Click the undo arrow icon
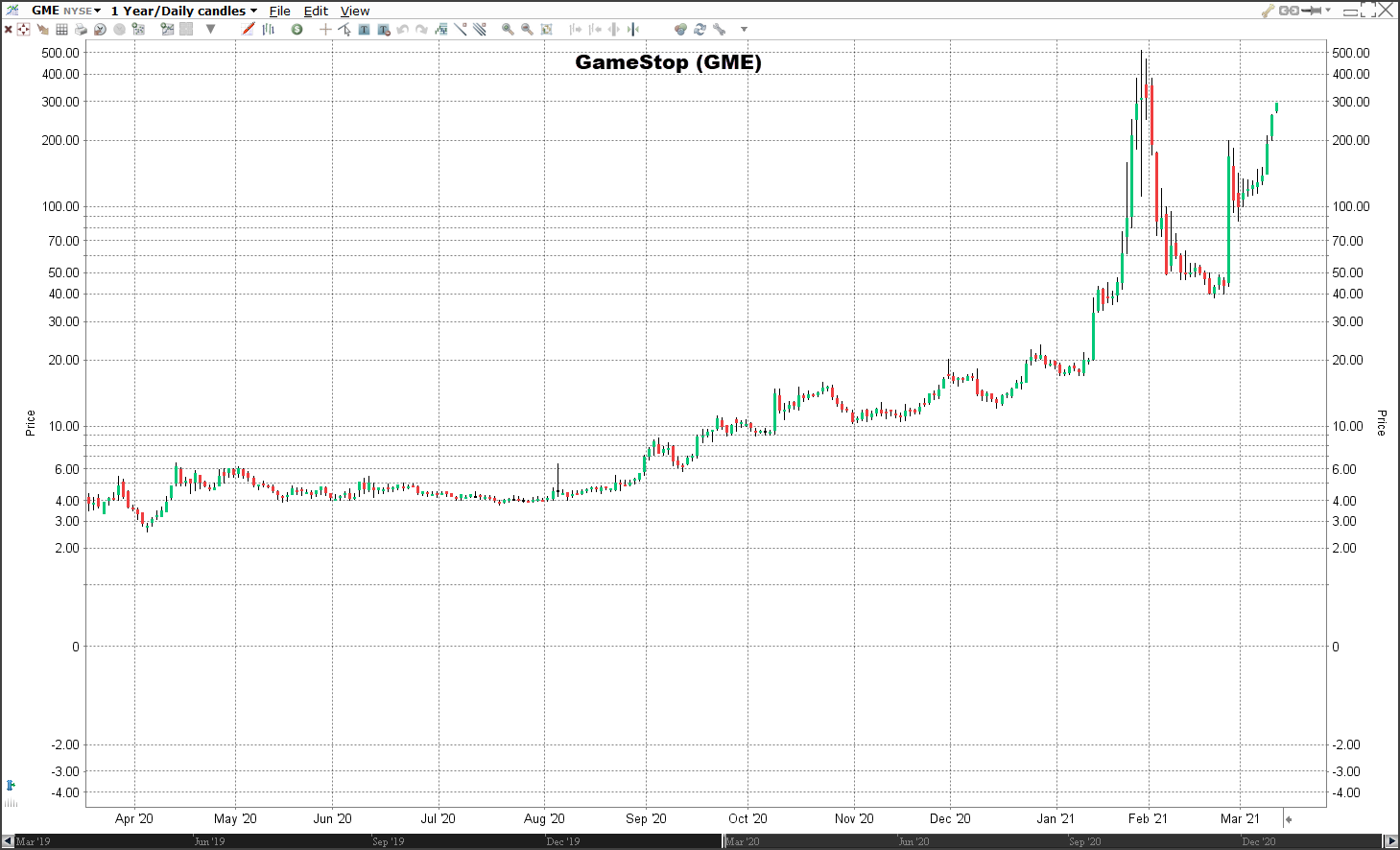Viewport: 1400px width, 850px height. tap(403, 30)
